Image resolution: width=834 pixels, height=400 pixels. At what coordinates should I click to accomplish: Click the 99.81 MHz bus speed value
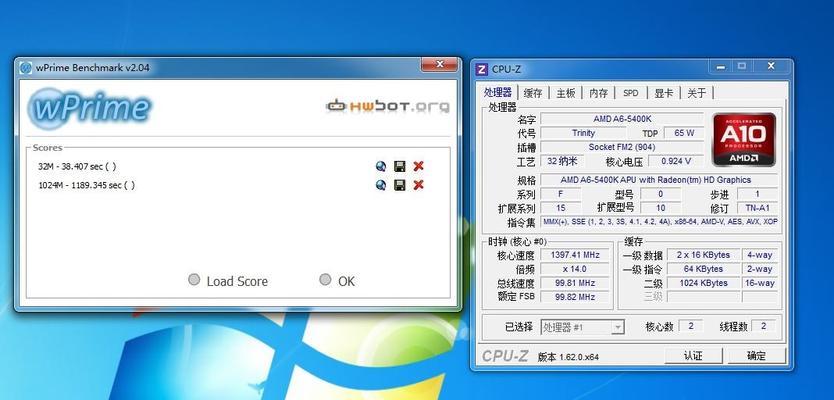click(x=575, y=283)
